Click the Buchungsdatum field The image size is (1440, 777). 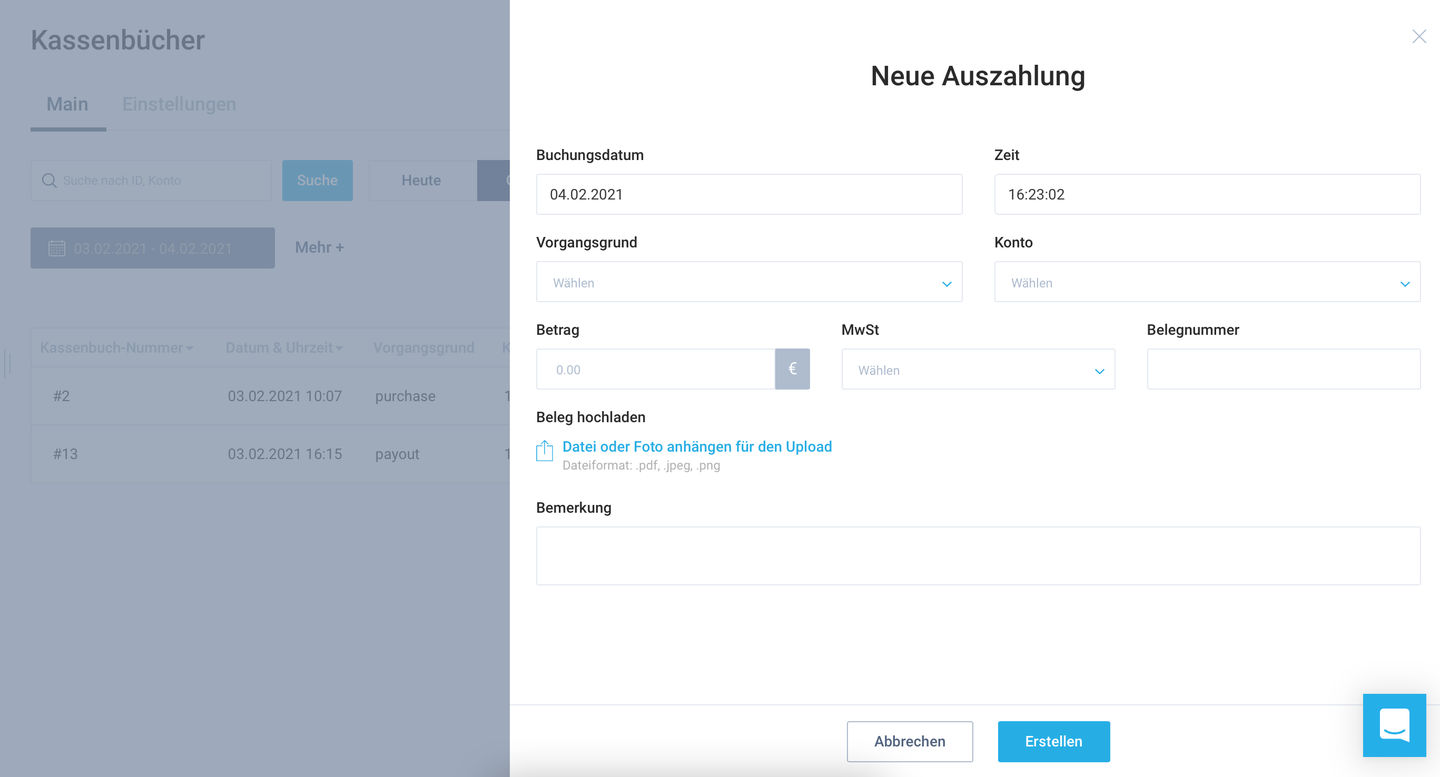(x=749, y=194)
